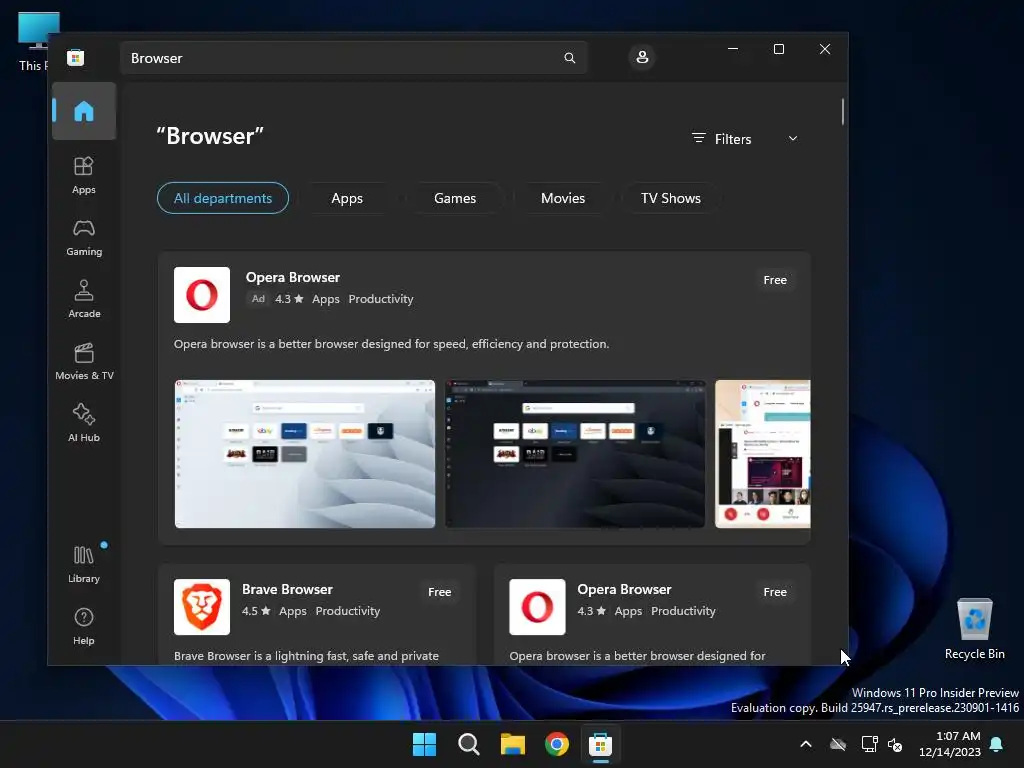
Task: Click the cloud sync tray icon
Action: click(x=838, y=744)
